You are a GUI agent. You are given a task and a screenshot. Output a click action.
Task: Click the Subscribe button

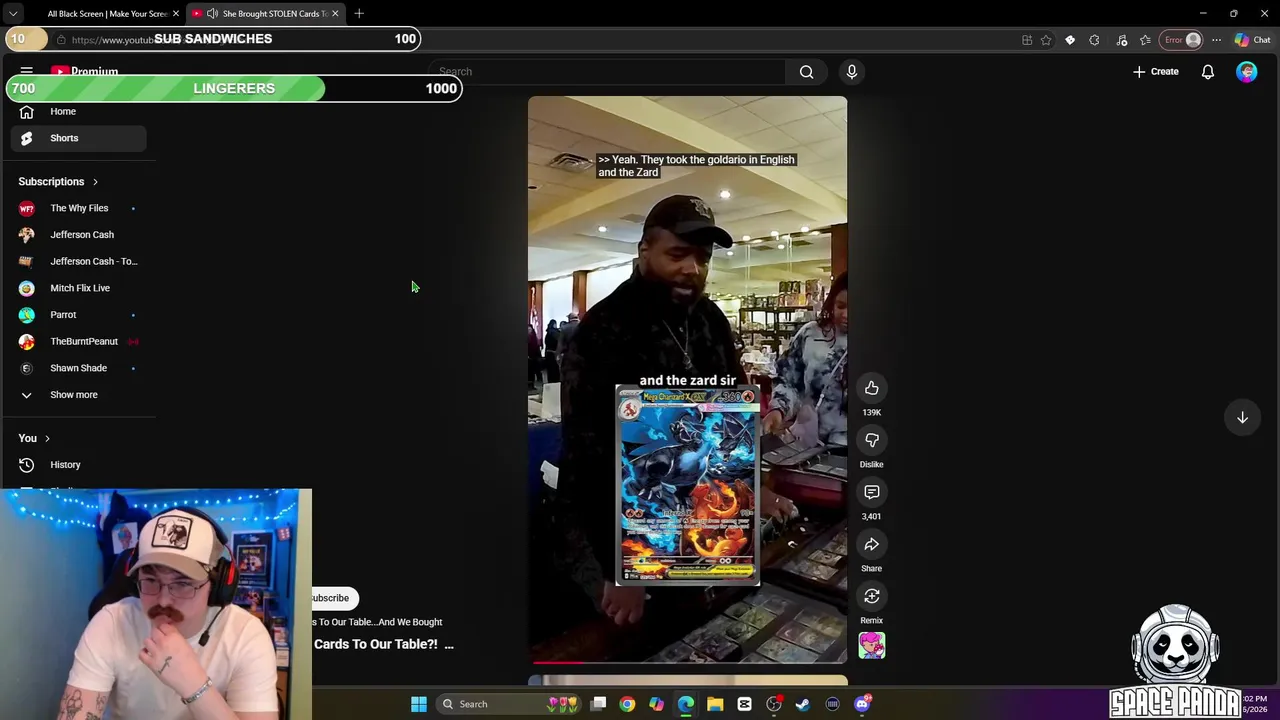click(x=333, y=598)
